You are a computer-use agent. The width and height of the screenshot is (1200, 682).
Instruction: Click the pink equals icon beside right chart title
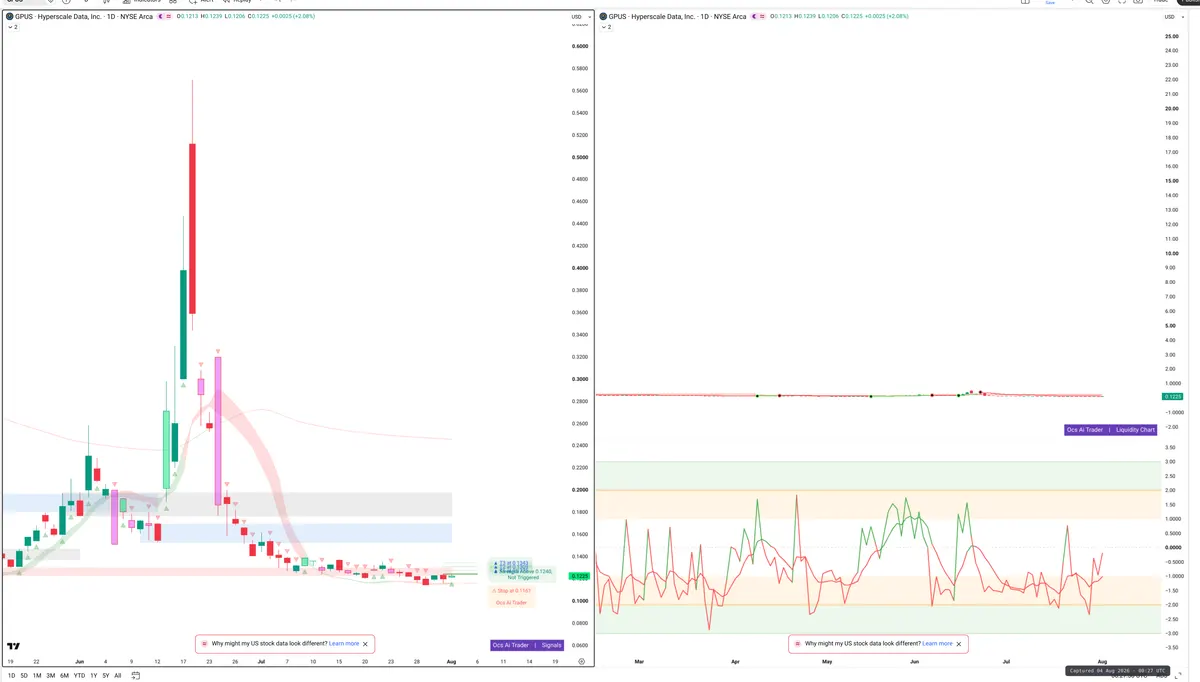762,16
